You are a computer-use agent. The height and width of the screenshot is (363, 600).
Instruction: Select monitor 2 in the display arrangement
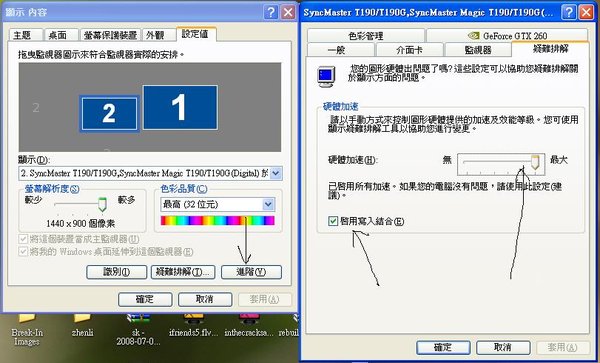tap(109, 114)
